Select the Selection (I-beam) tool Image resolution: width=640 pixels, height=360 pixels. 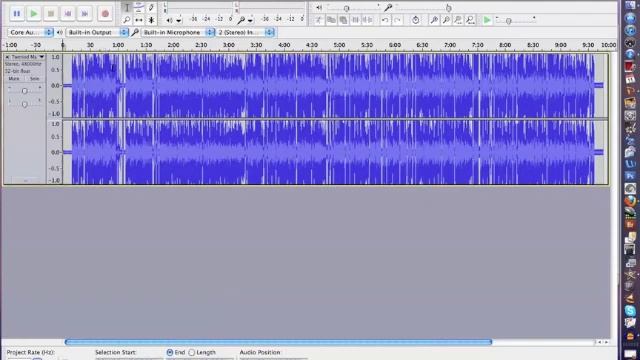(x=127, y=7)
